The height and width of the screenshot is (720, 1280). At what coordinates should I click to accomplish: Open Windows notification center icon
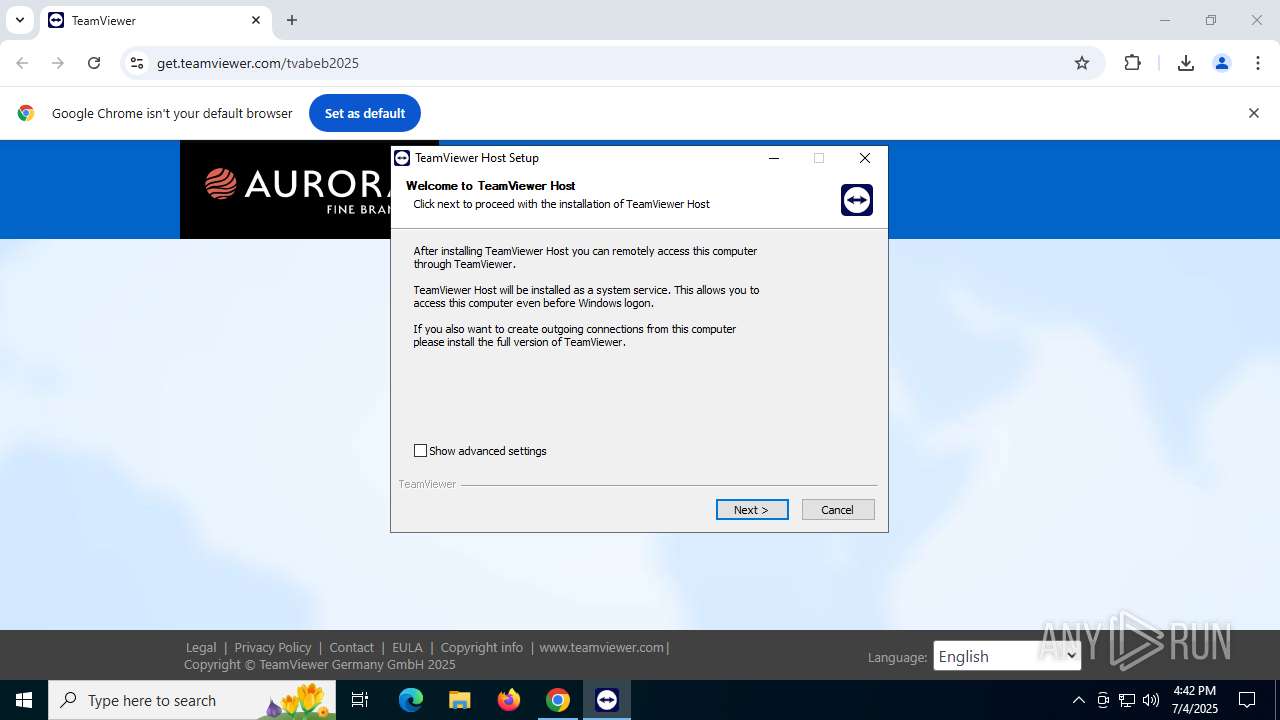[1247, 700]
